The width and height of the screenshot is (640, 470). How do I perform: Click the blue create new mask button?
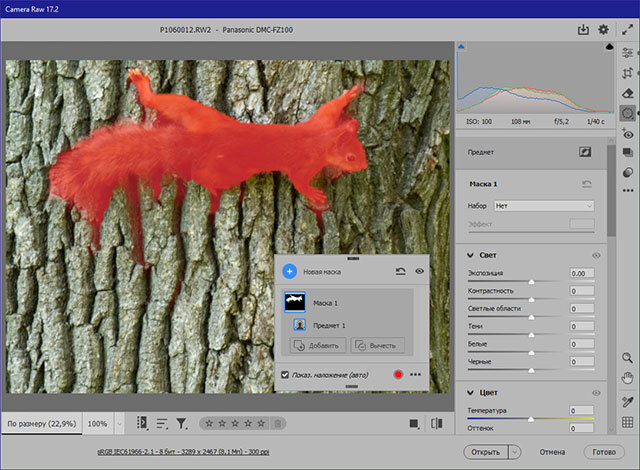tap(289, 271)
